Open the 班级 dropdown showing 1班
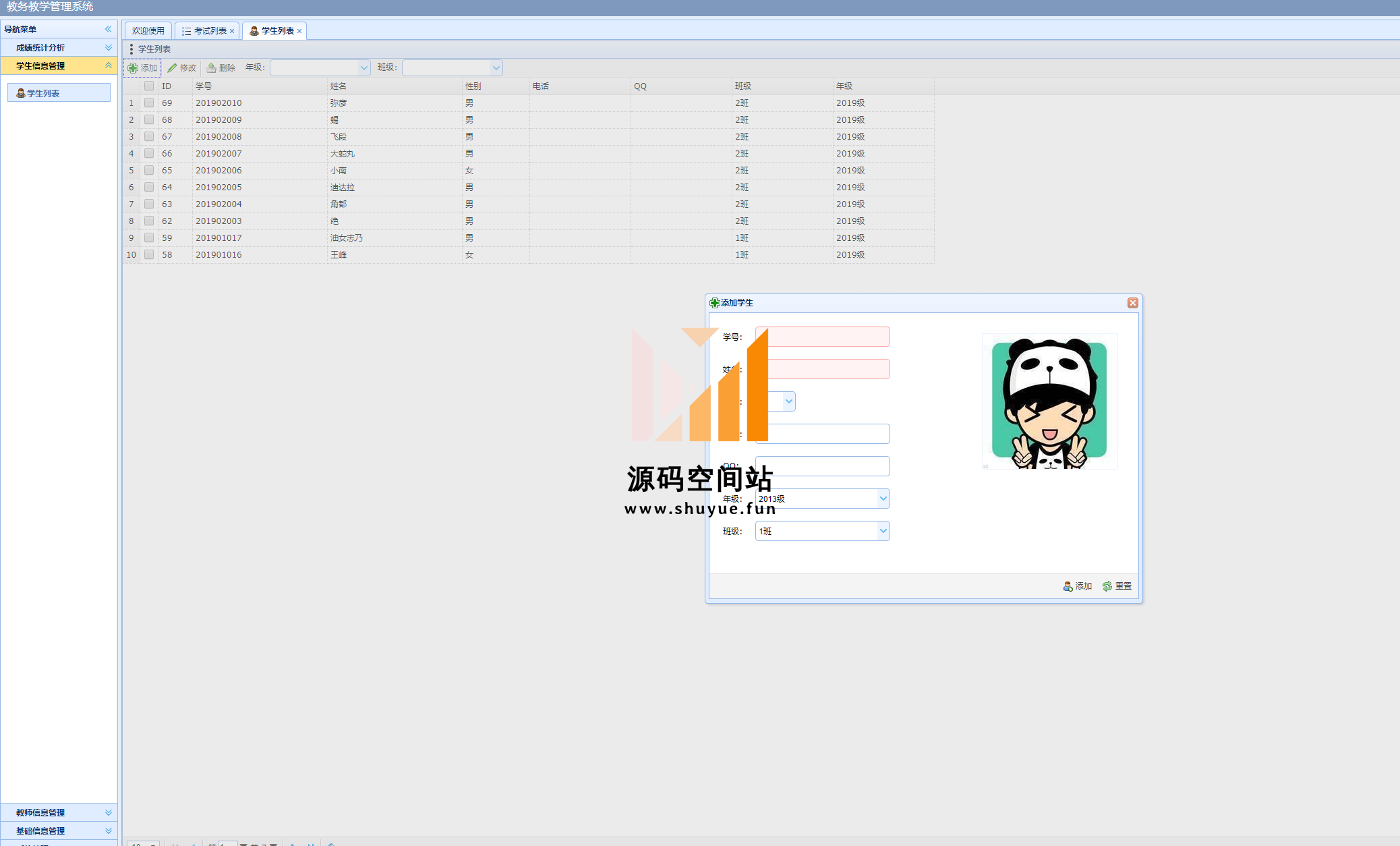 click(x=883, y=531)
